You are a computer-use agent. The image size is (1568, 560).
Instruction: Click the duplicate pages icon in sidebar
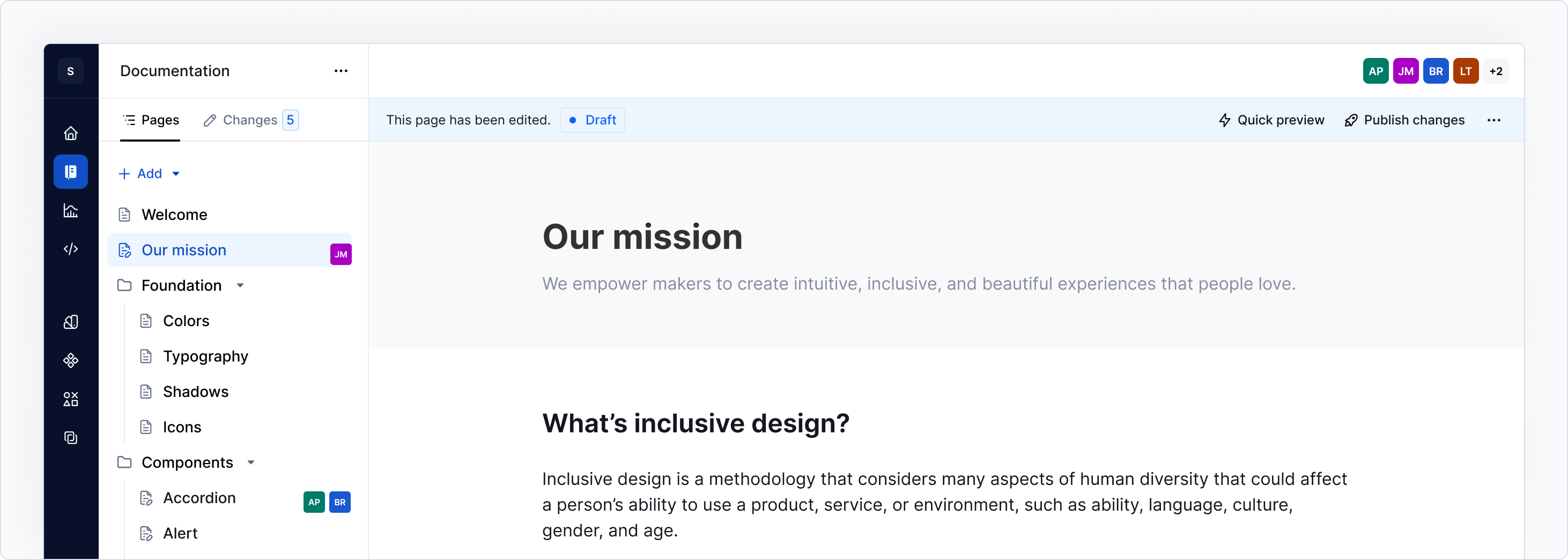point(71,438)
